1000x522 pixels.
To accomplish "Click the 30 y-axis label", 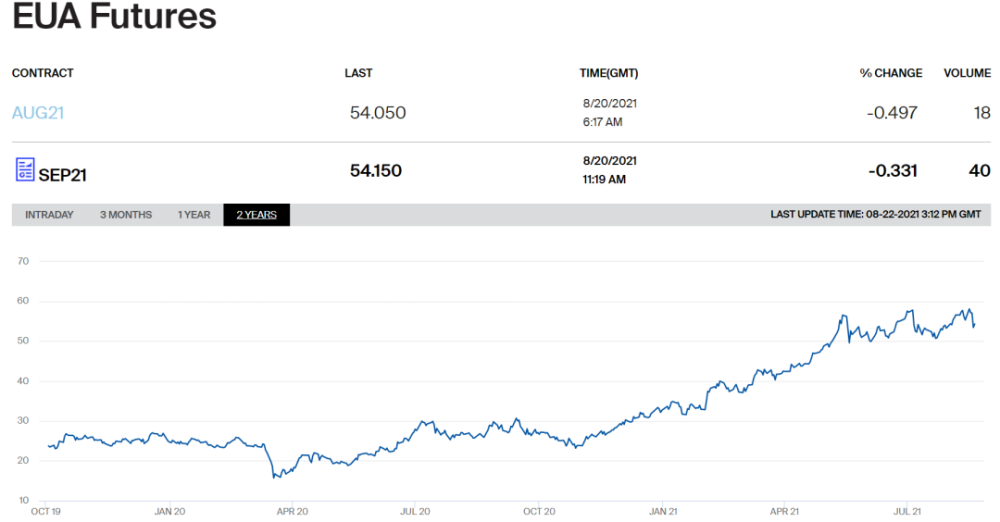I will click(23, 421).
